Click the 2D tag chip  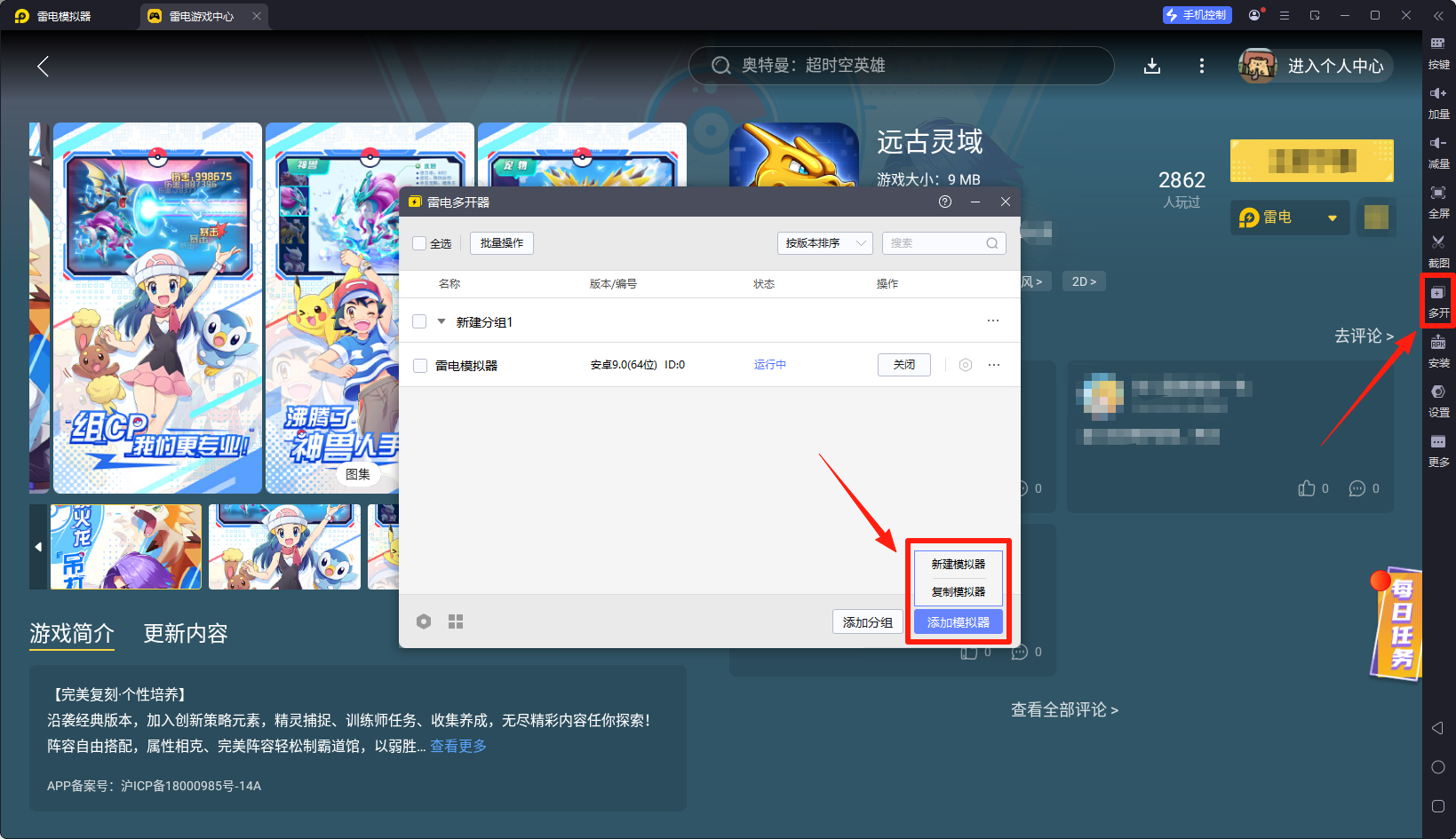1084,281
